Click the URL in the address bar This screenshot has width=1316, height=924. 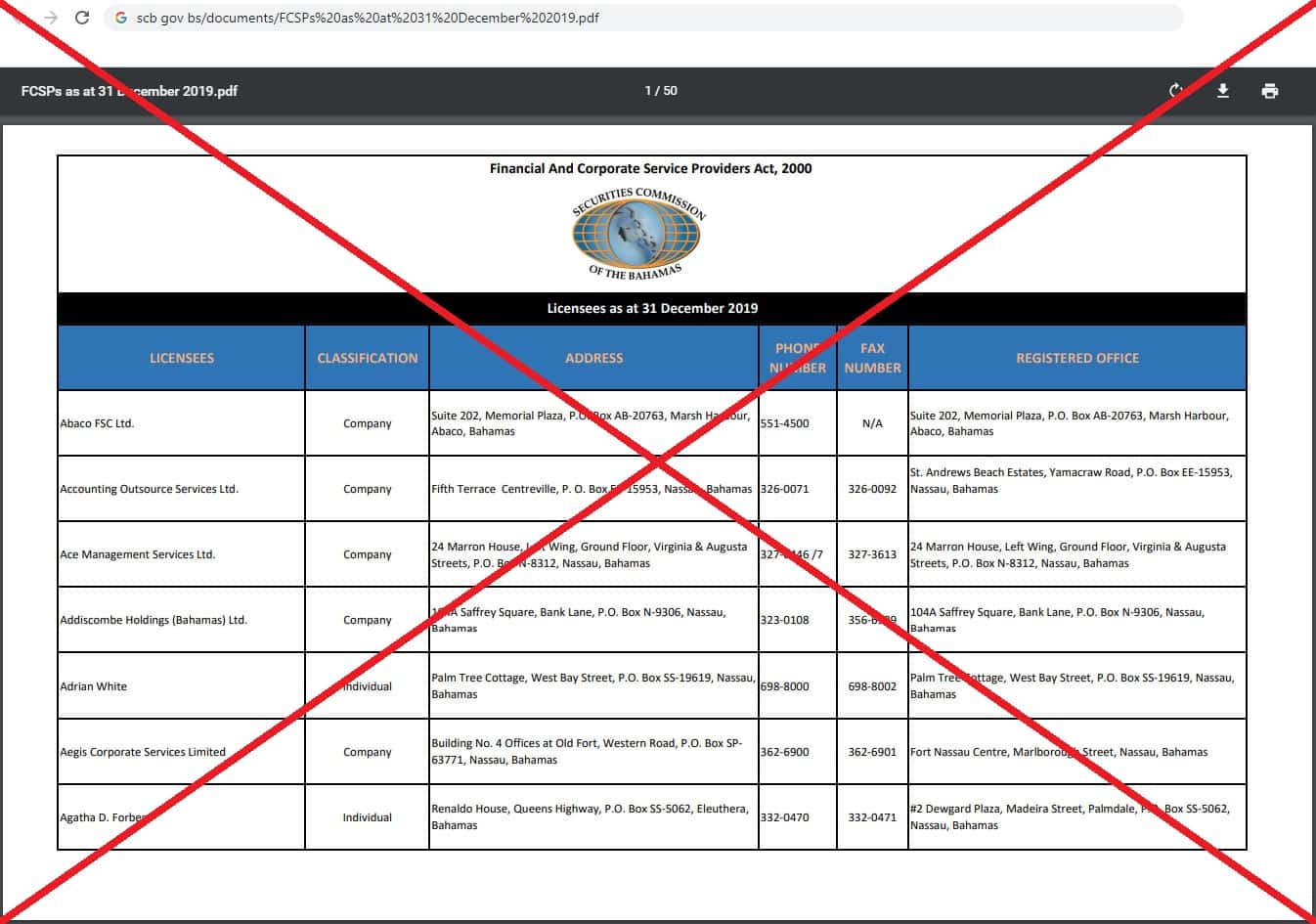click(x=368, y=18)
